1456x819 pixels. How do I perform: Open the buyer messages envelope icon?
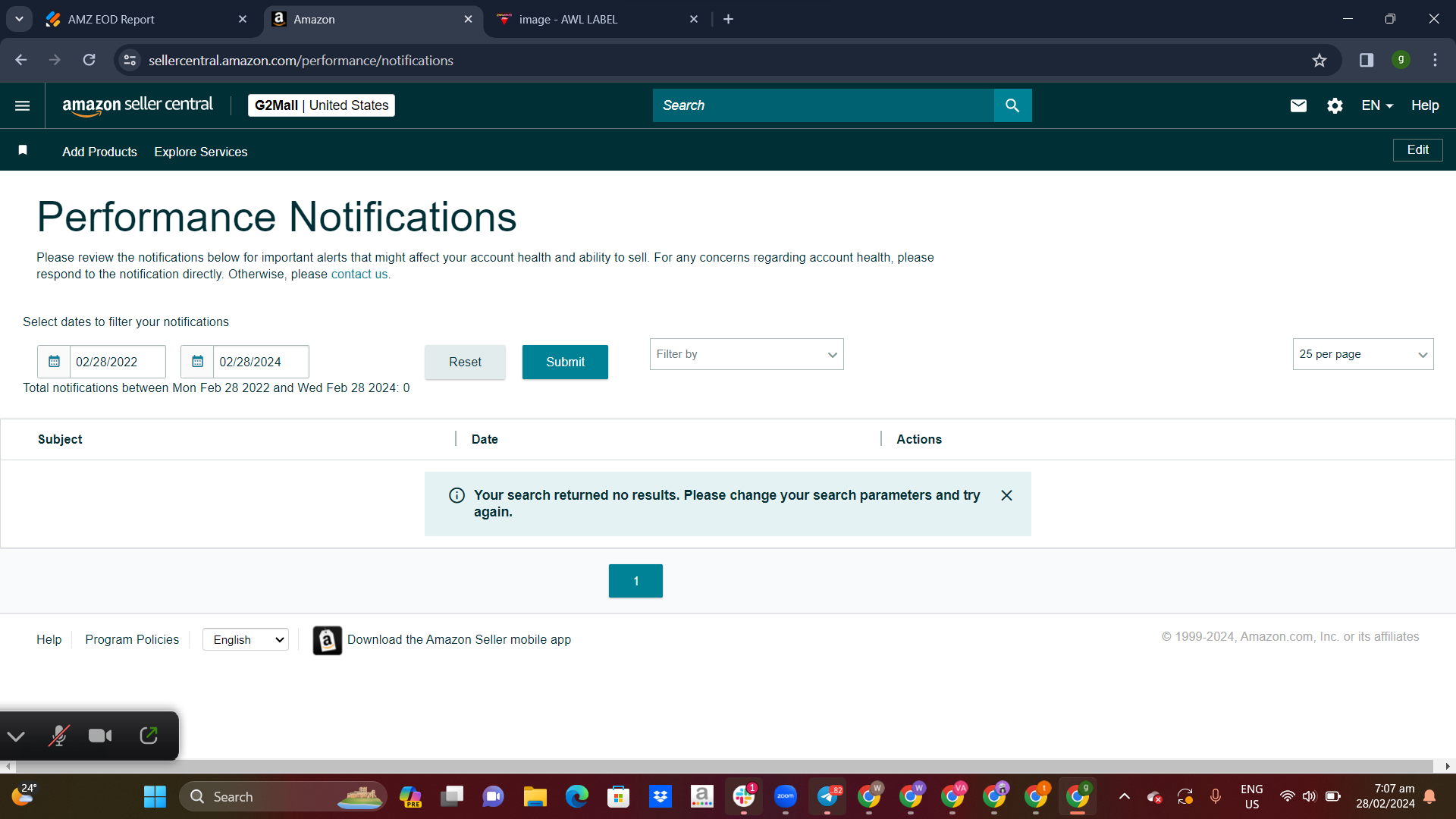click(x=1298, y=105)
